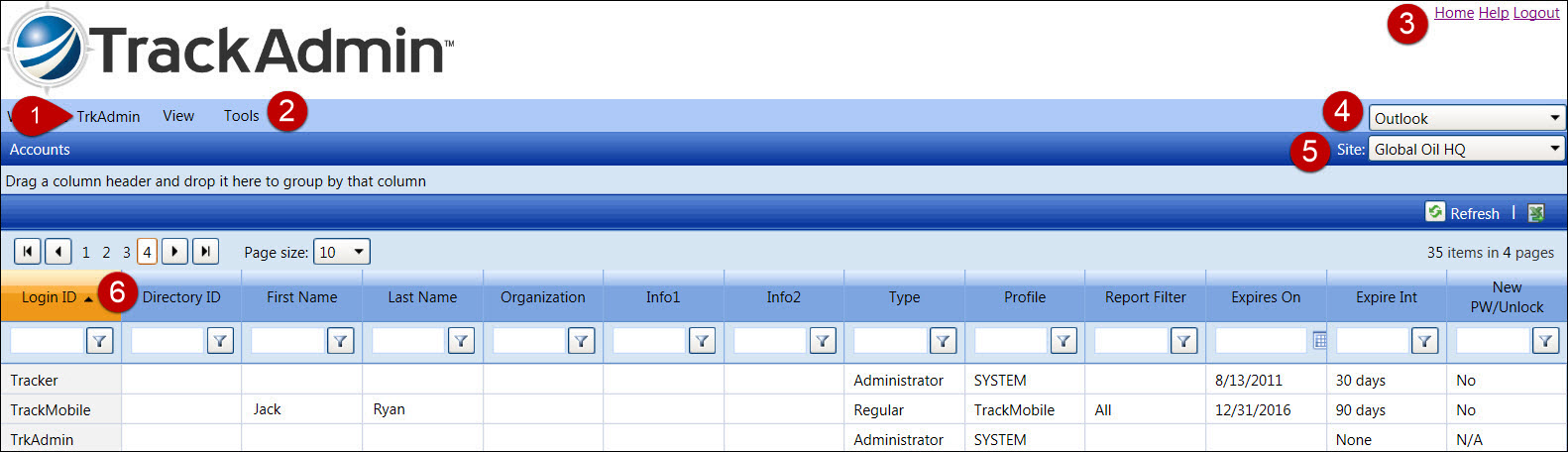Select the TrackMobile account row
Image resolution: width=1568 pixels, height=452 pixels.
(783, 409)
